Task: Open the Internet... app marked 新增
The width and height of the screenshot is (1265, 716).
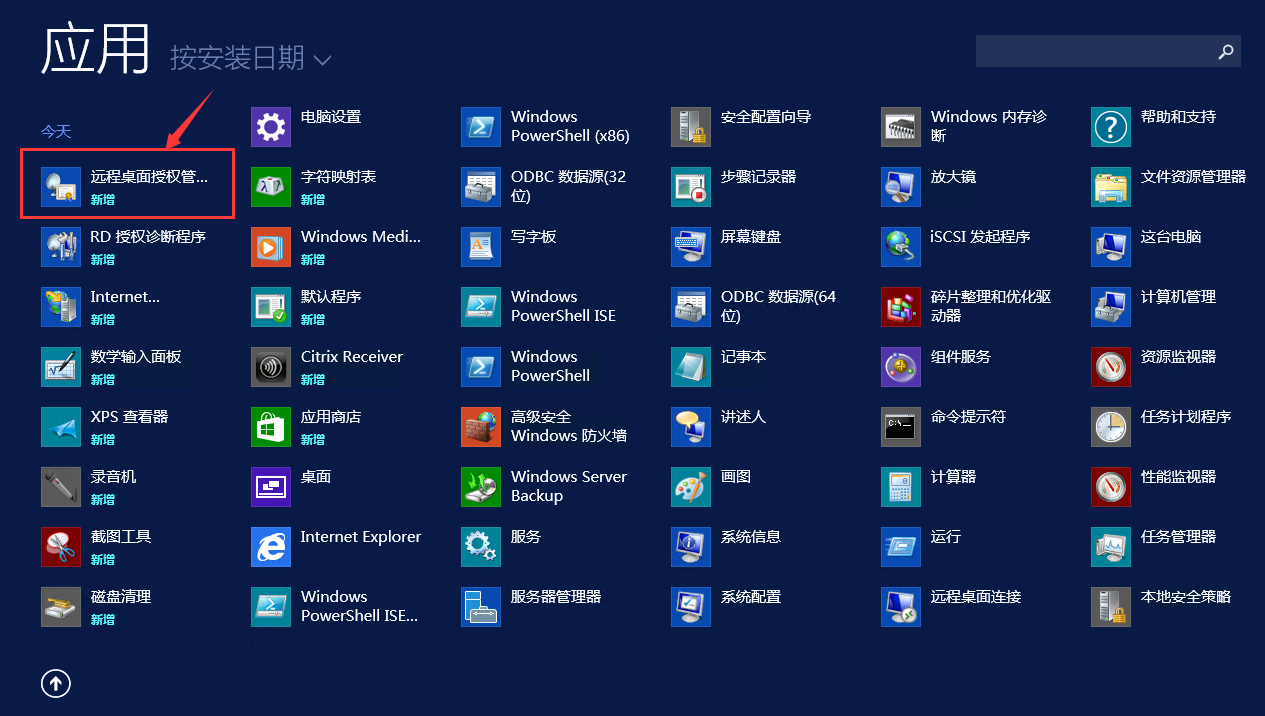Action: coord(101,307)
